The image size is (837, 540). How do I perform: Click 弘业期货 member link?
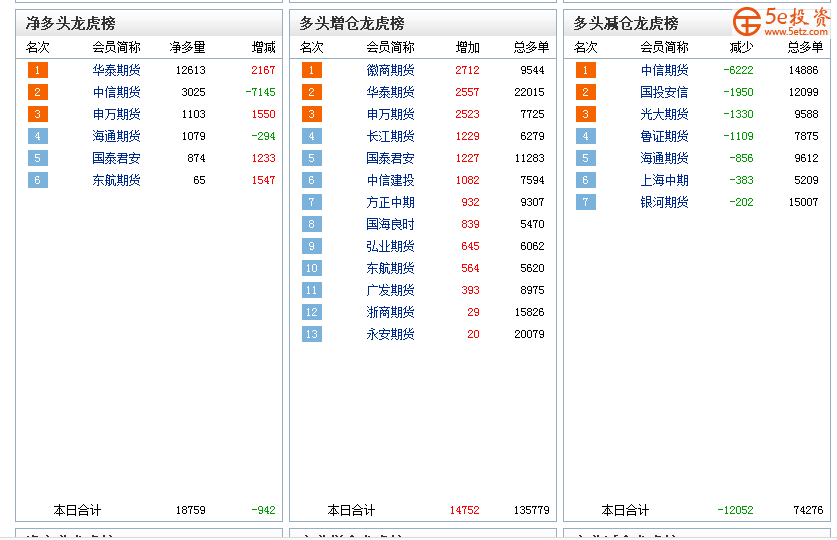click(x=390, y=246)
